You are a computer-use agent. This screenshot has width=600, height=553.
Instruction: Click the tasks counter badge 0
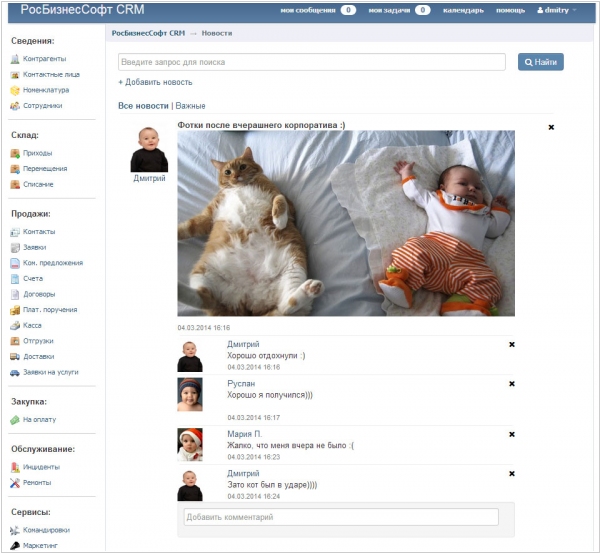click(422, 10)
